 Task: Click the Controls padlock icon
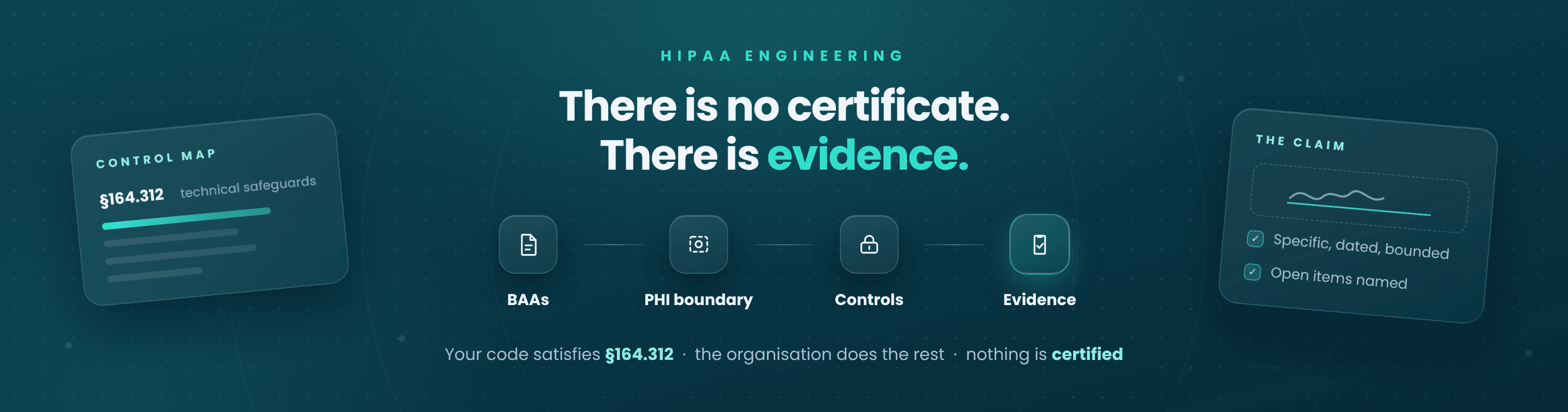(x=869, y=244)
